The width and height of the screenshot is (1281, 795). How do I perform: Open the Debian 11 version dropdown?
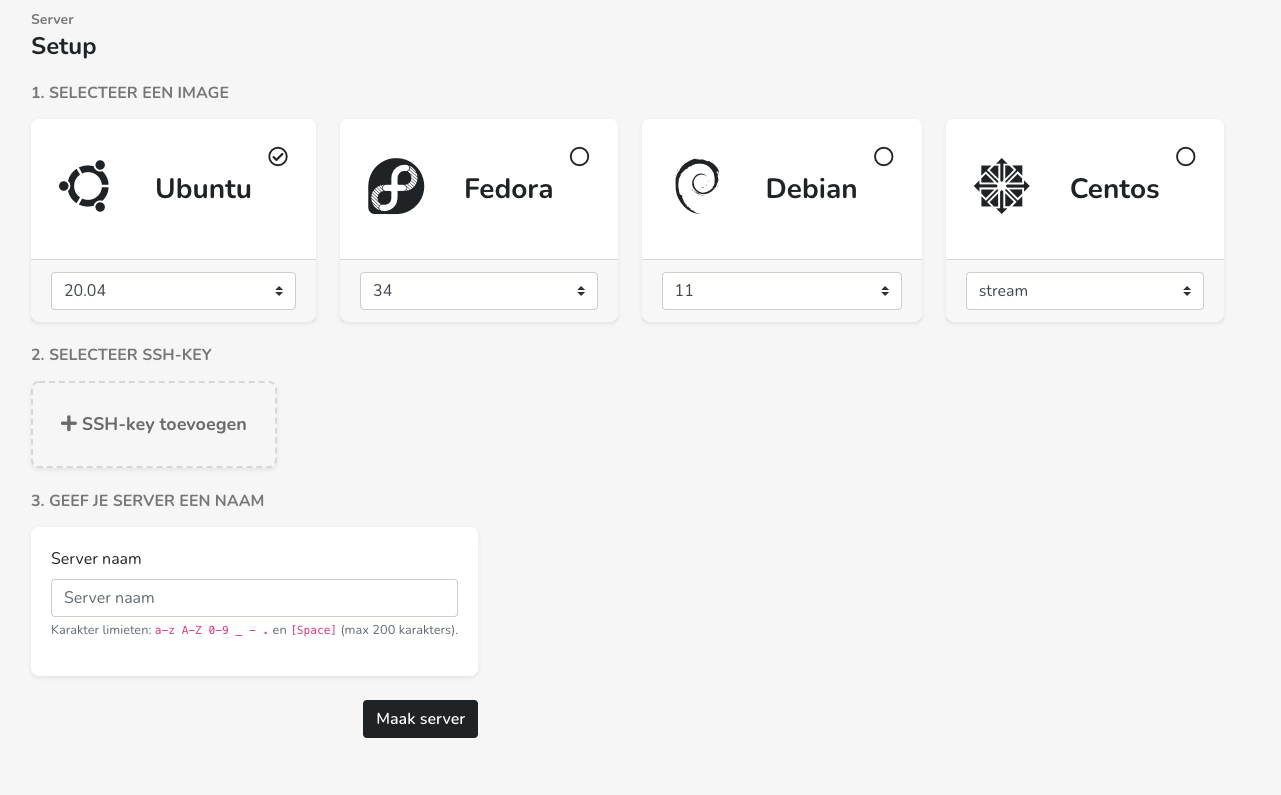coord(781,291)
